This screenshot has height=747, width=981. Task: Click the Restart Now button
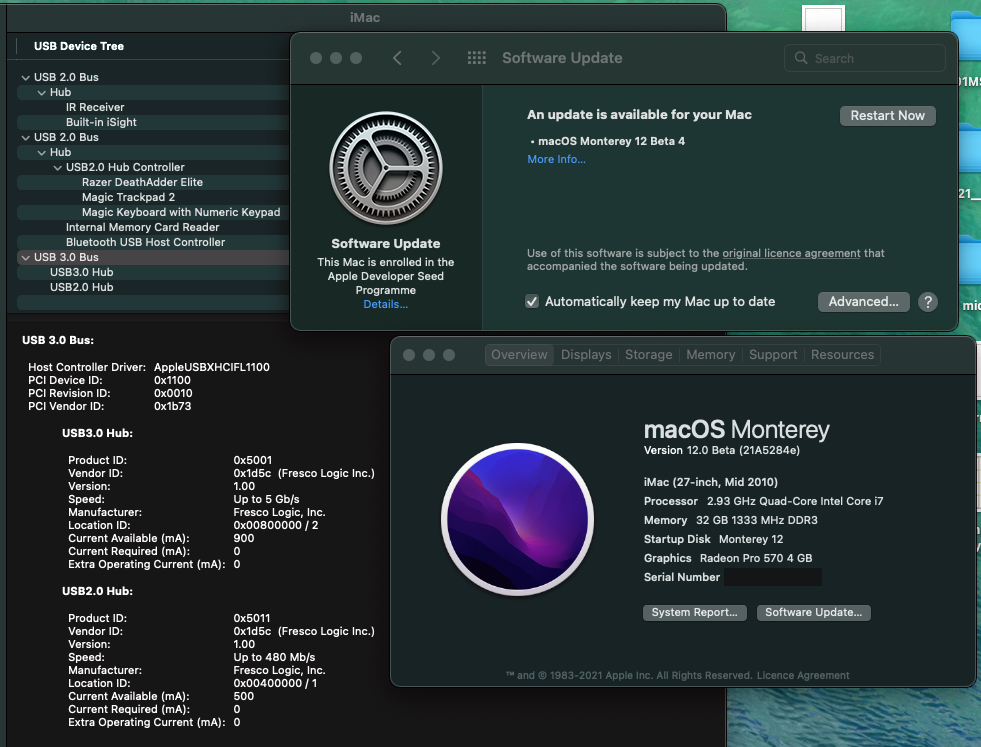[887, 115]
